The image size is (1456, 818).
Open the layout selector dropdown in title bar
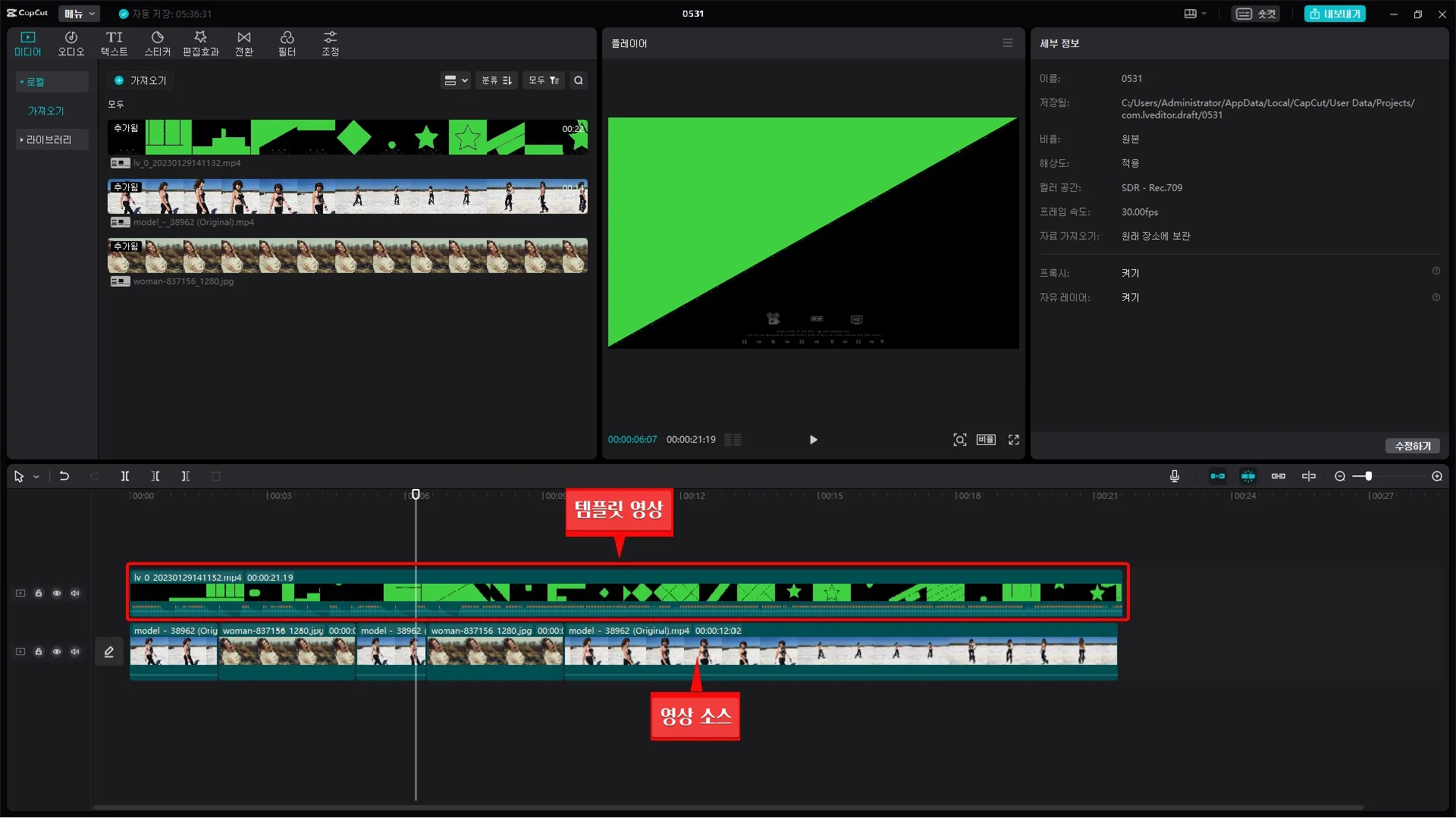coord(1195,14)
